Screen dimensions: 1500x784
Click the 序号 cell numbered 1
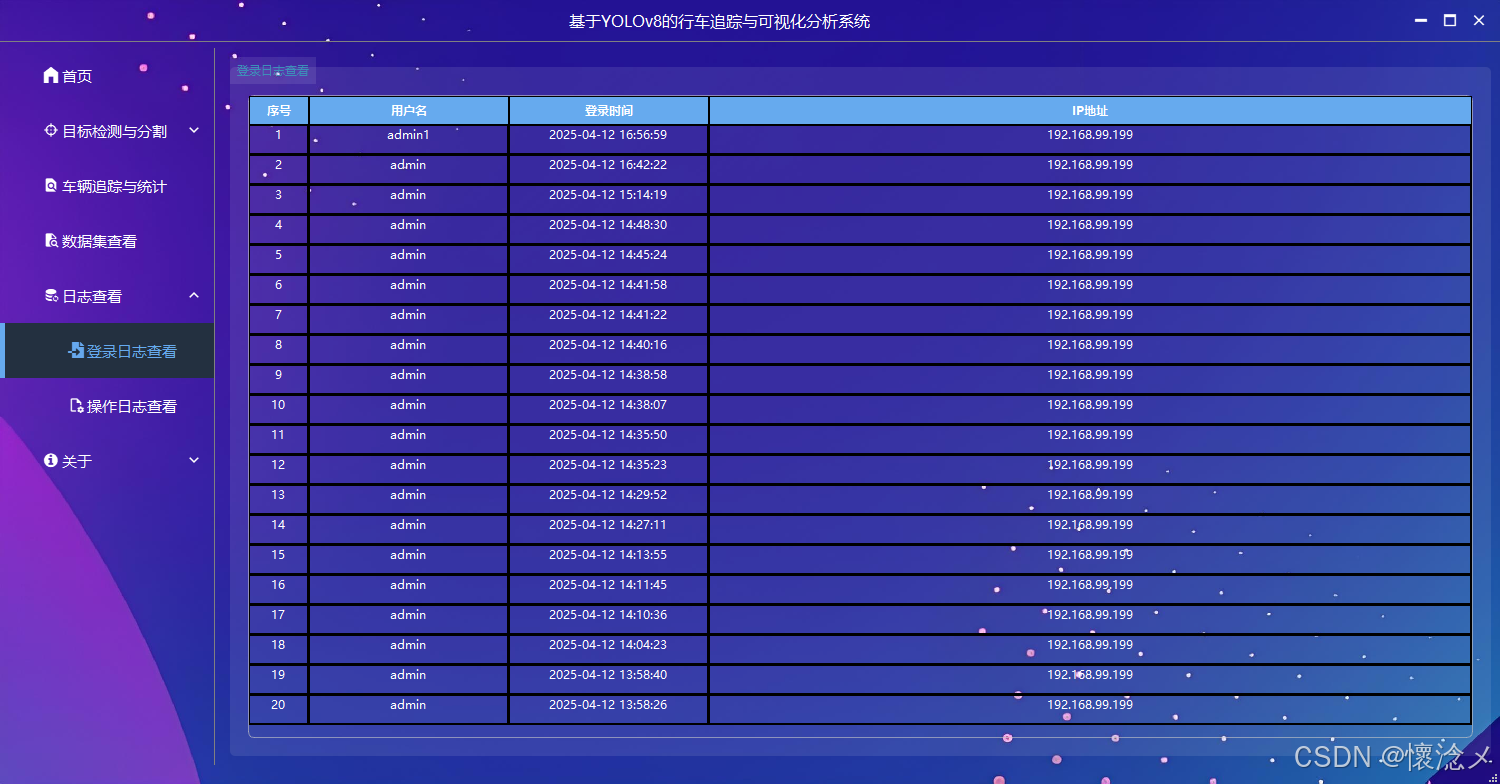point(279,139)
